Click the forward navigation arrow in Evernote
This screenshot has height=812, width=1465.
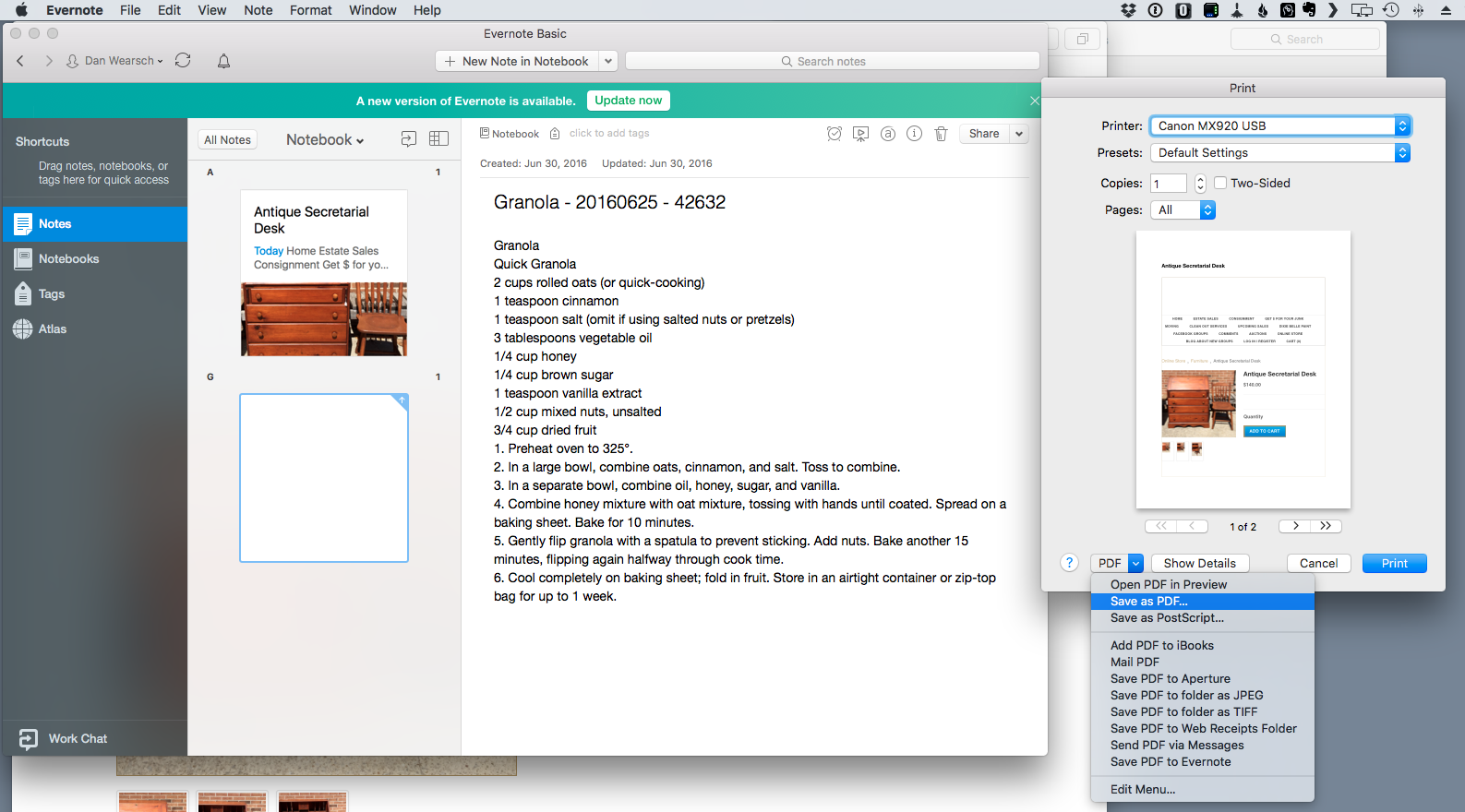pos(49,61)
